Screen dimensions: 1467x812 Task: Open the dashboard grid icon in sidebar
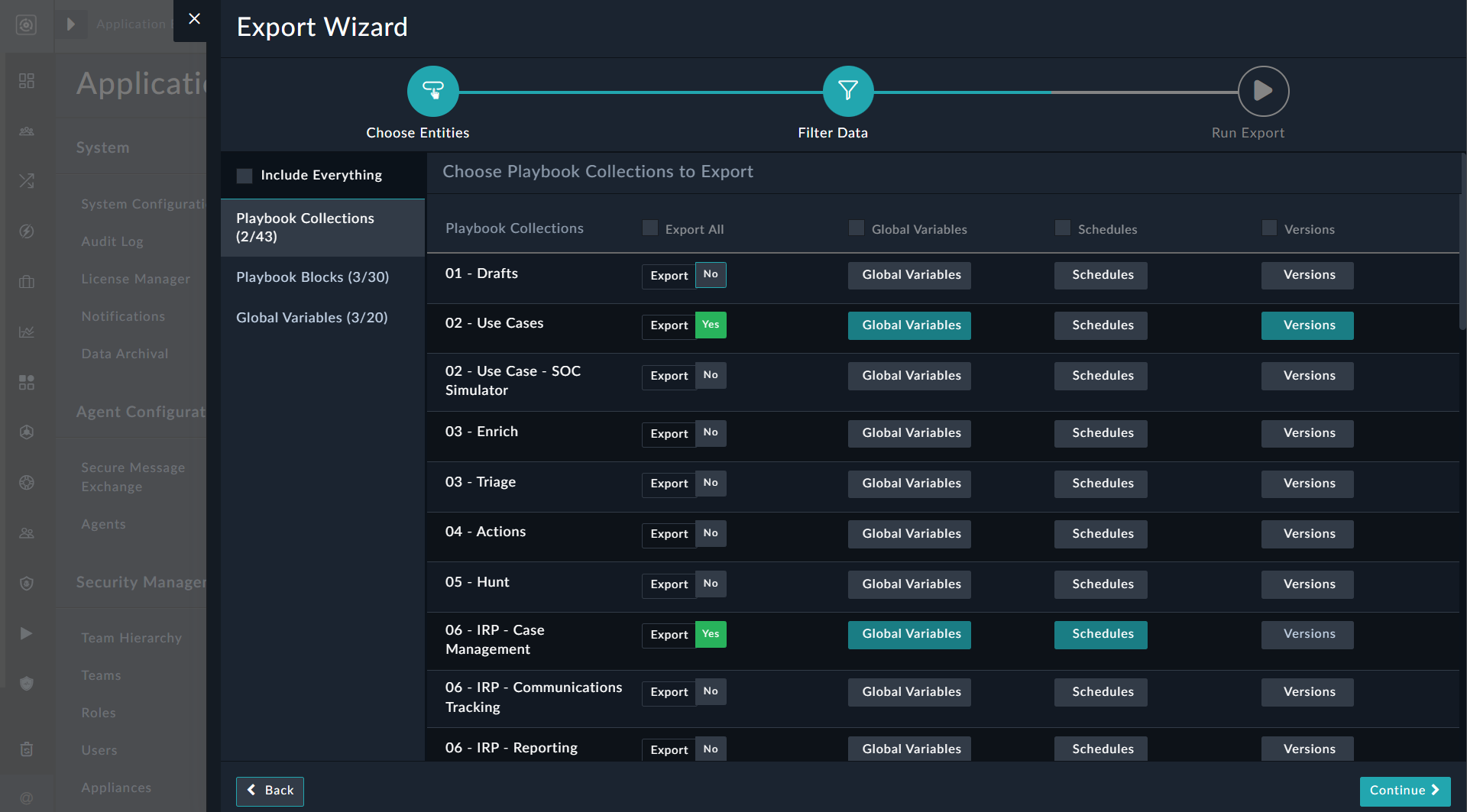point(27,80)
